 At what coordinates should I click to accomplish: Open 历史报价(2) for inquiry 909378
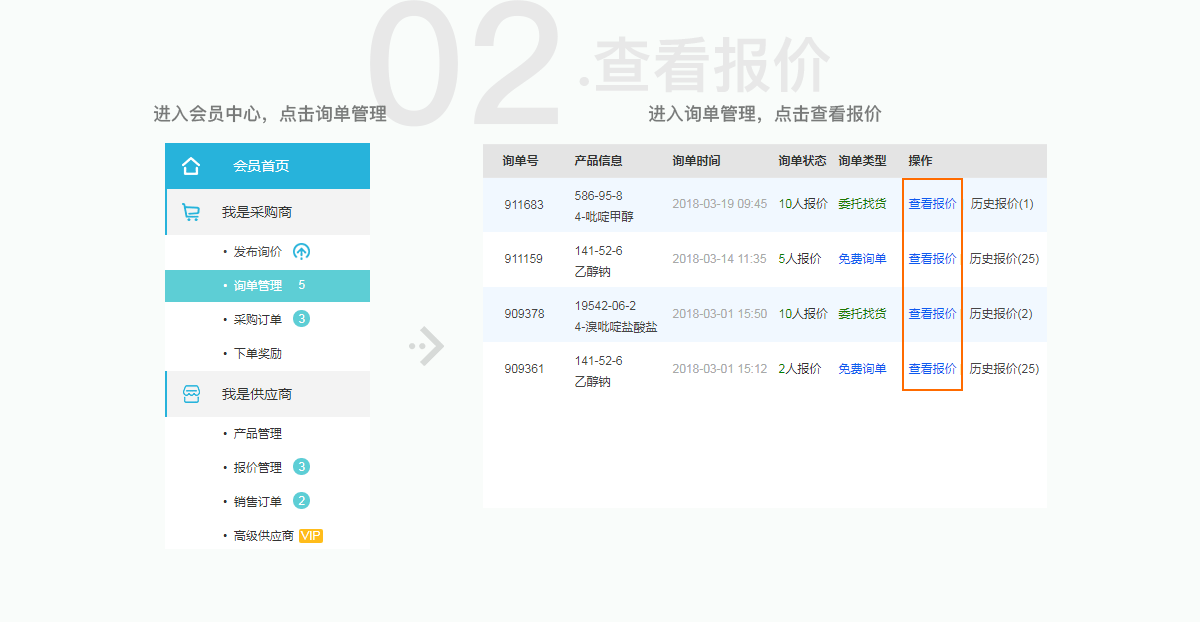pos(1002,314)
